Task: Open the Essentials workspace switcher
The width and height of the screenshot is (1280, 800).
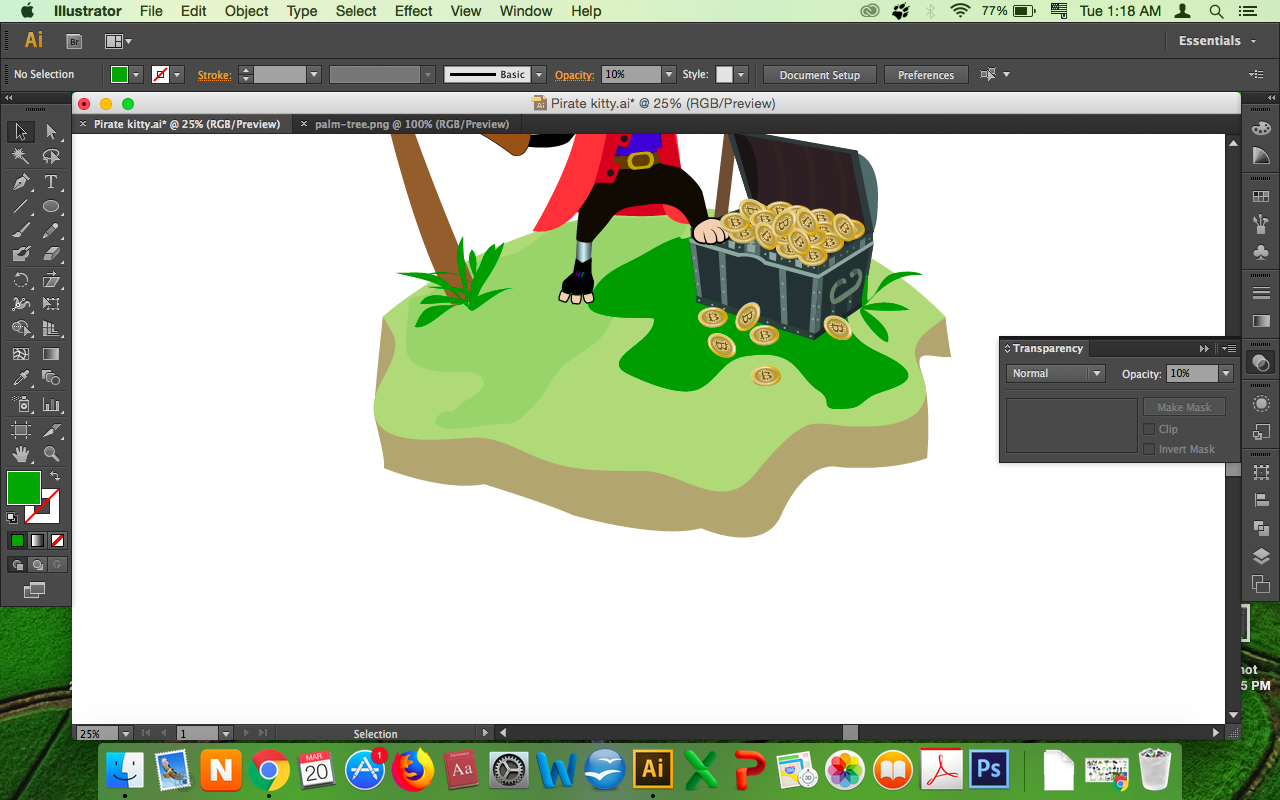Action: (1215, 41)
